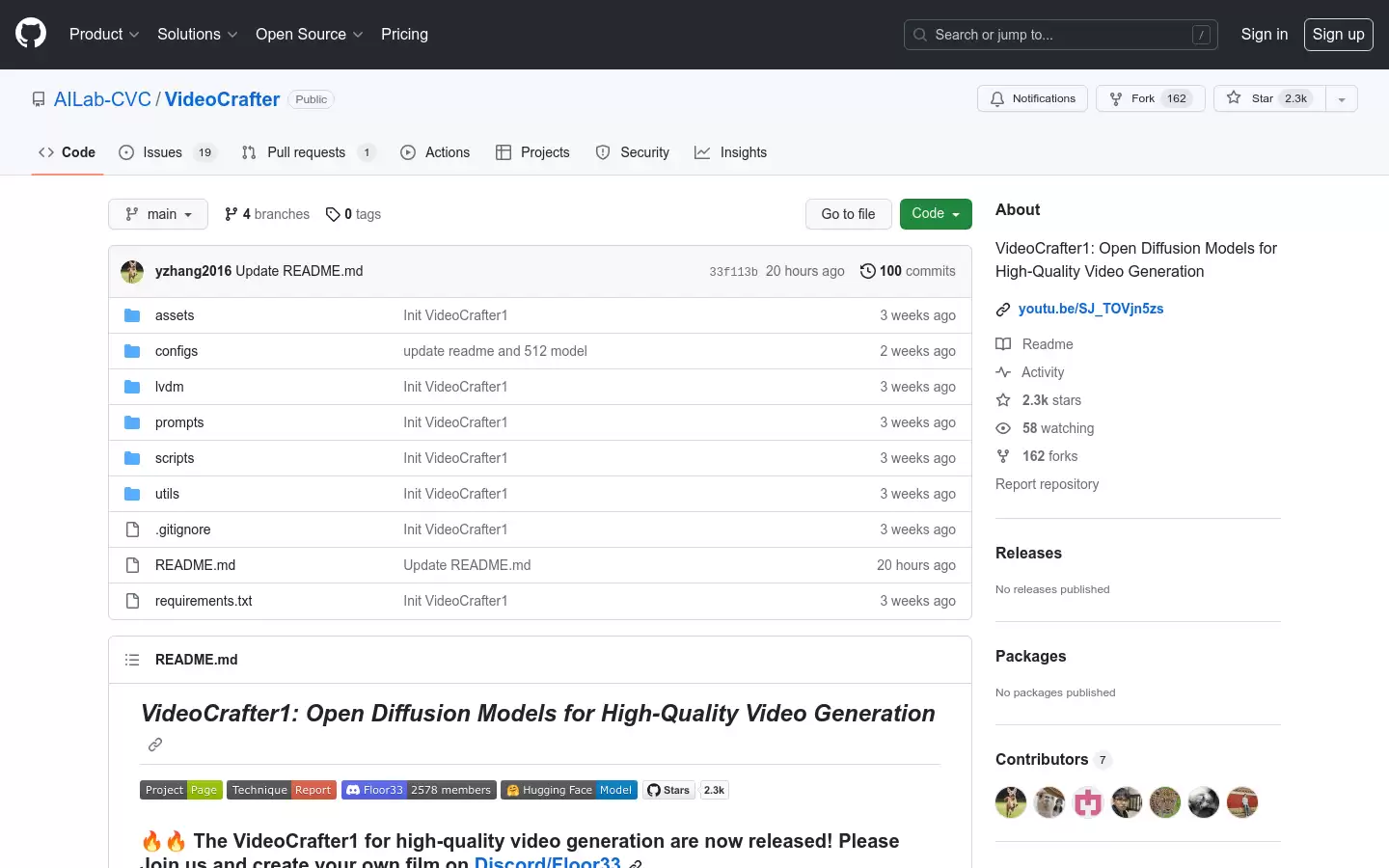Viewport: 1389px width, 868px height.
Task: Expand the green Code dropdown
Action: click(936, 214)
